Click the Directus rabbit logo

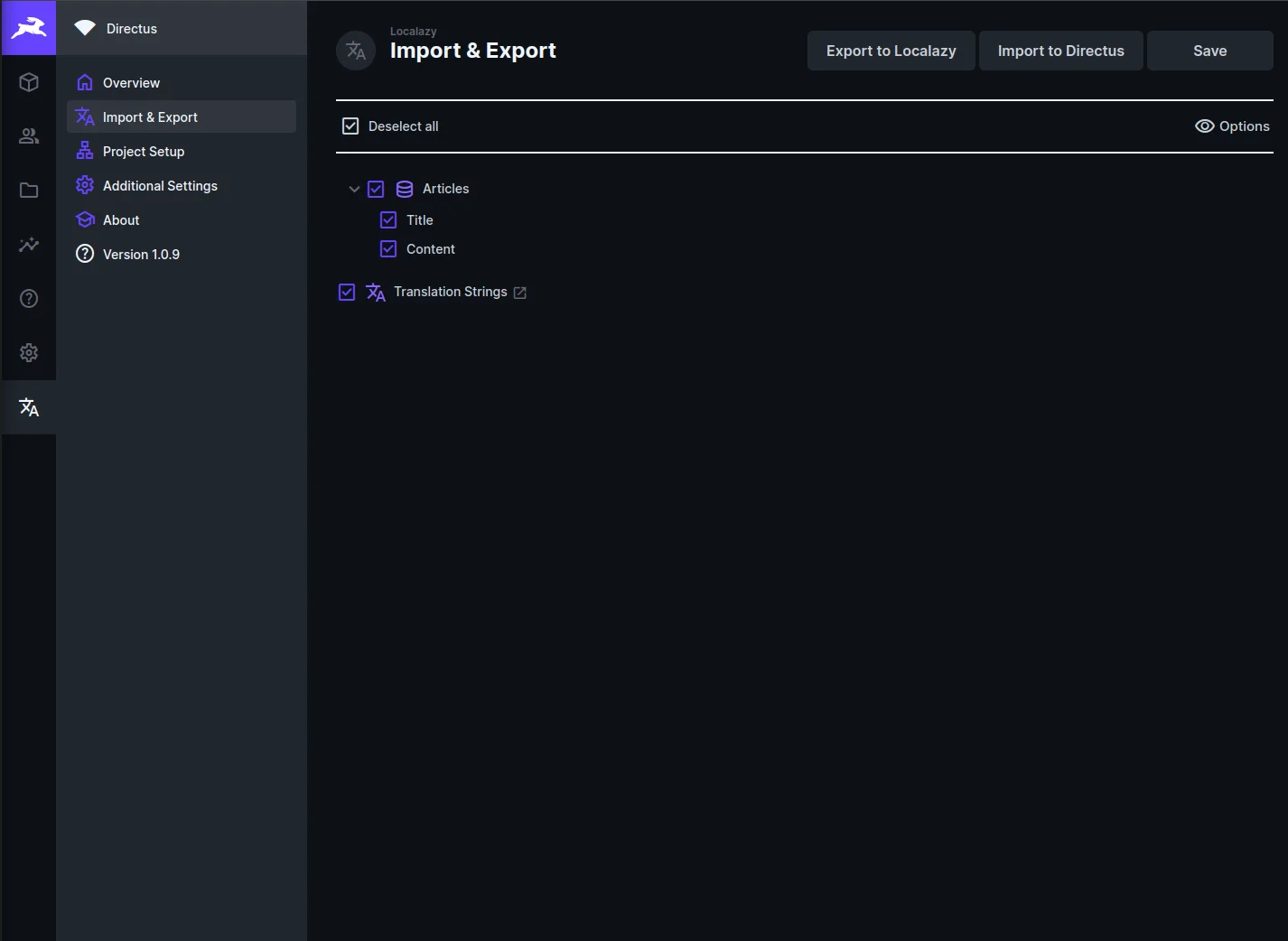pyautogui.click(x=29, y=28)
